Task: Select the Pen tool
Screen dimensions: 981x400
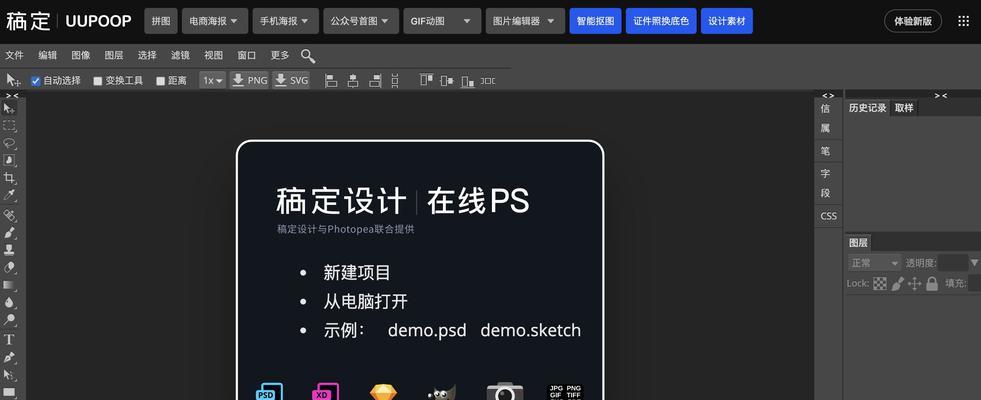Action: tap(9, 357)
